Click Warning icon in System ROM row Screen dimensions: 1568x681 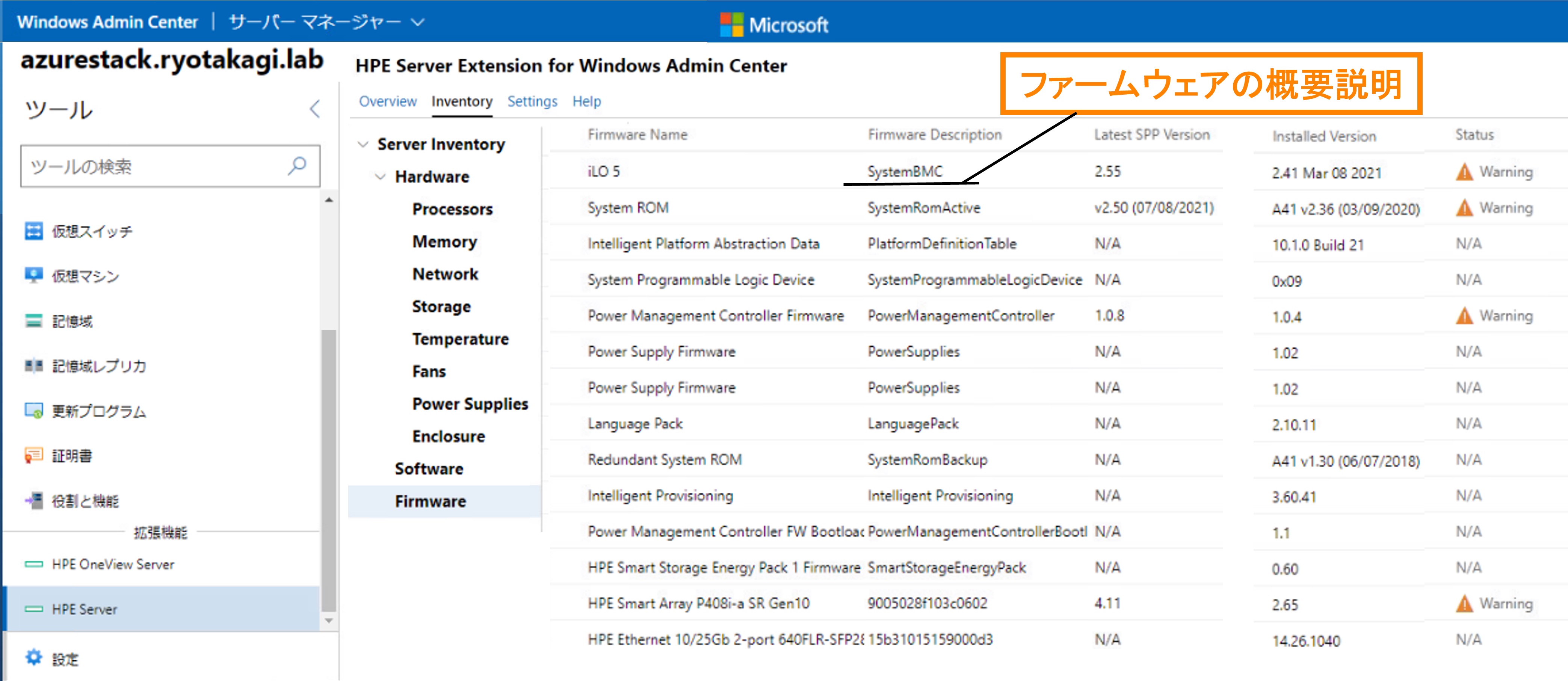coord(1464,208)
